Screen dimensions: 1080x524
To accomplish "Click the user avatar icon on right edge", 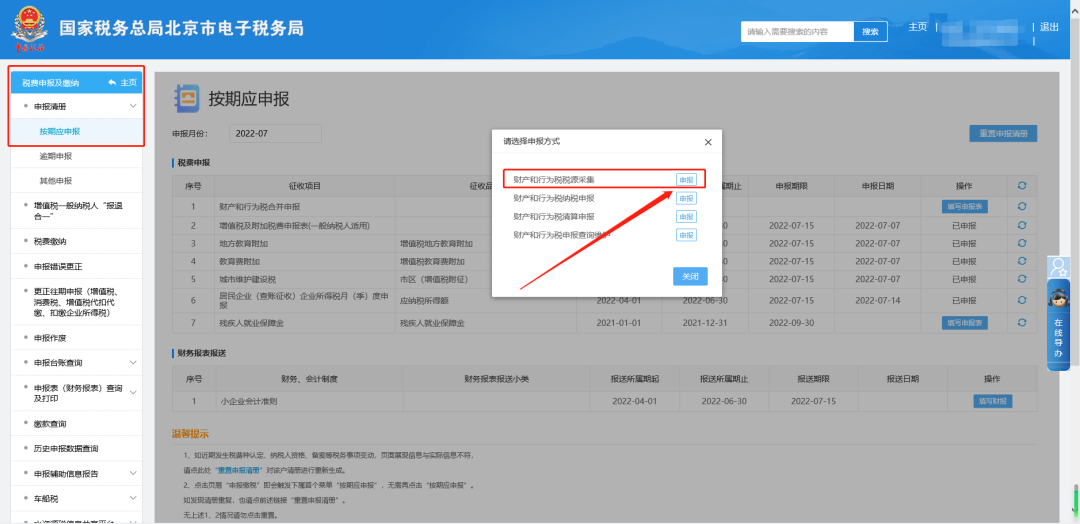I will 1058,266.
